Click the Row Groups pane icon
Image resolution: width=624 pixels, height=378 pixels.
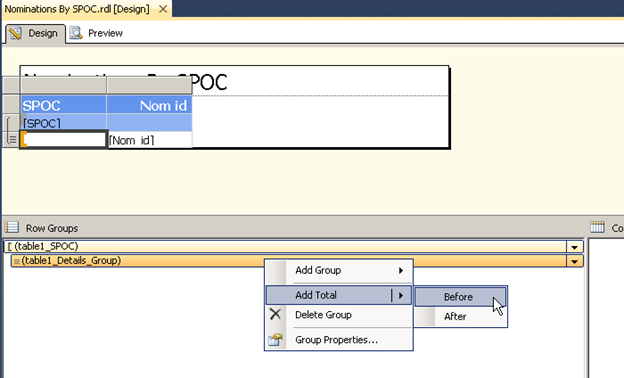point(12,227)
